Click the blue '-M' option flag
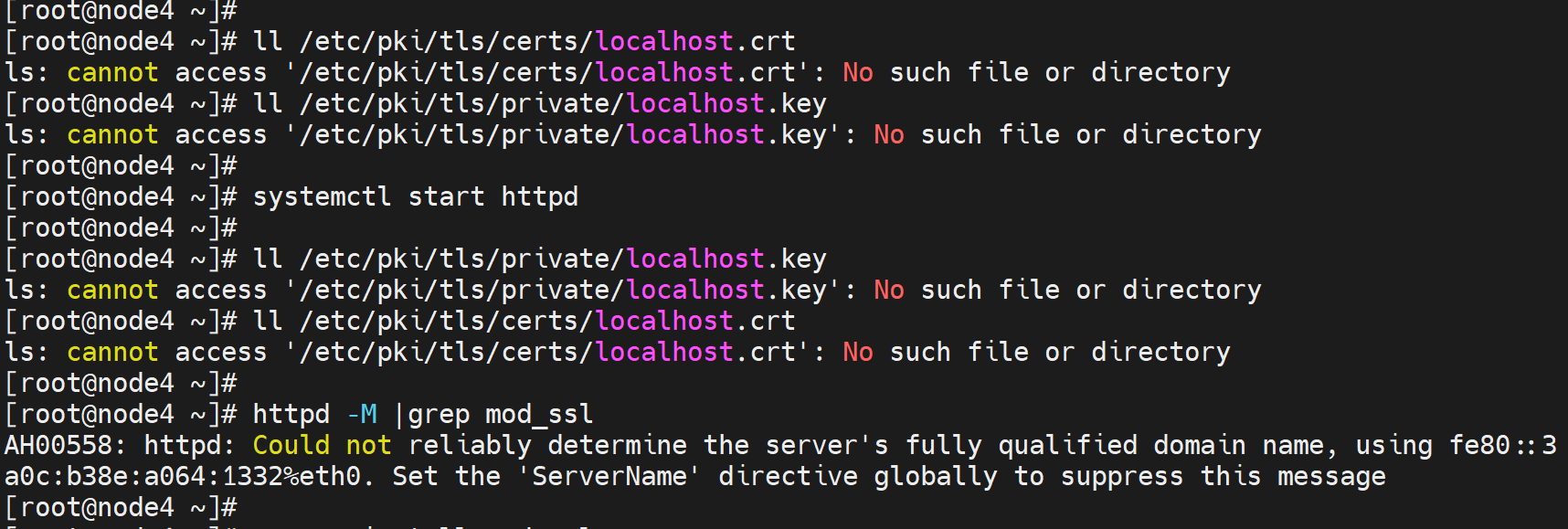1568x529 pixels. pos(362,415)
